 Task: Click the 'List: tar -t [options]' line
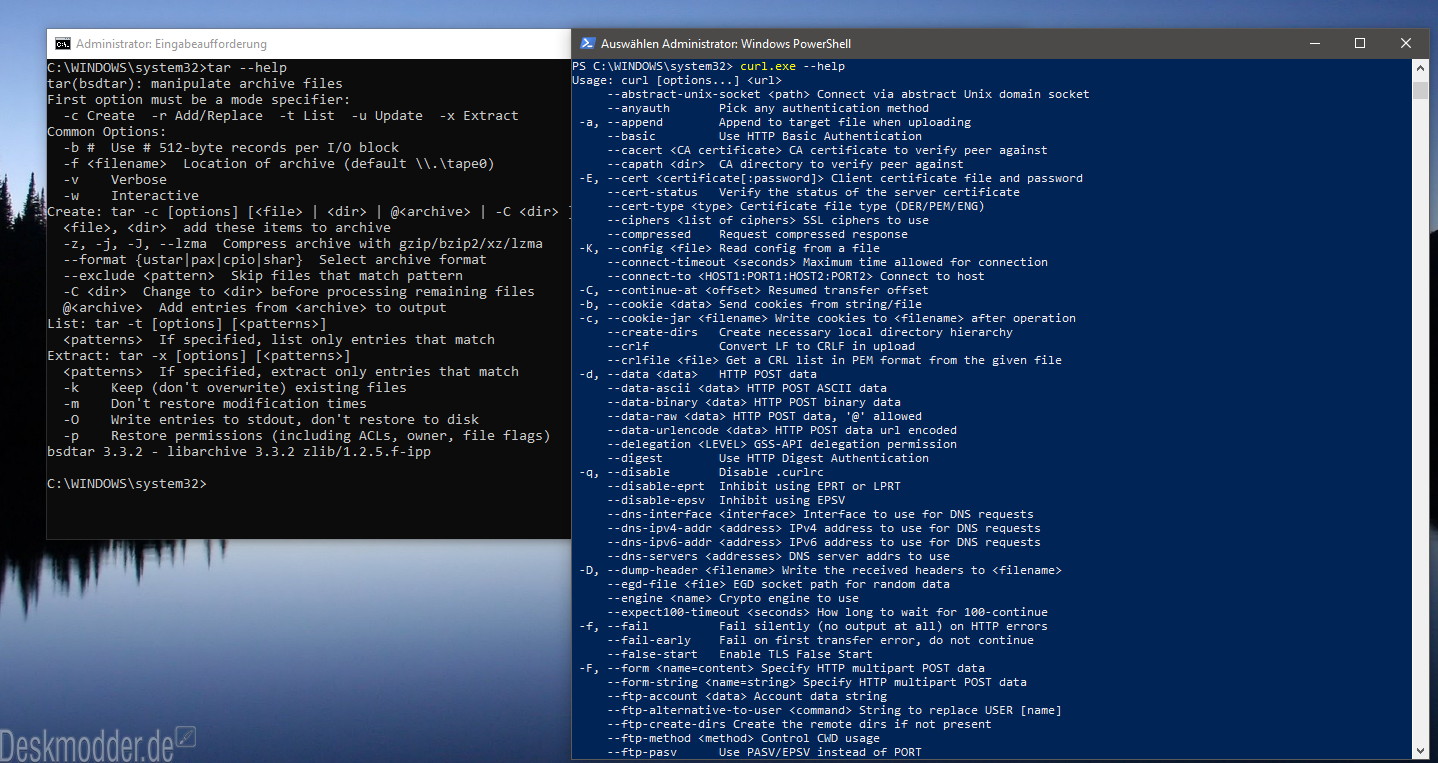click(187, 323)
